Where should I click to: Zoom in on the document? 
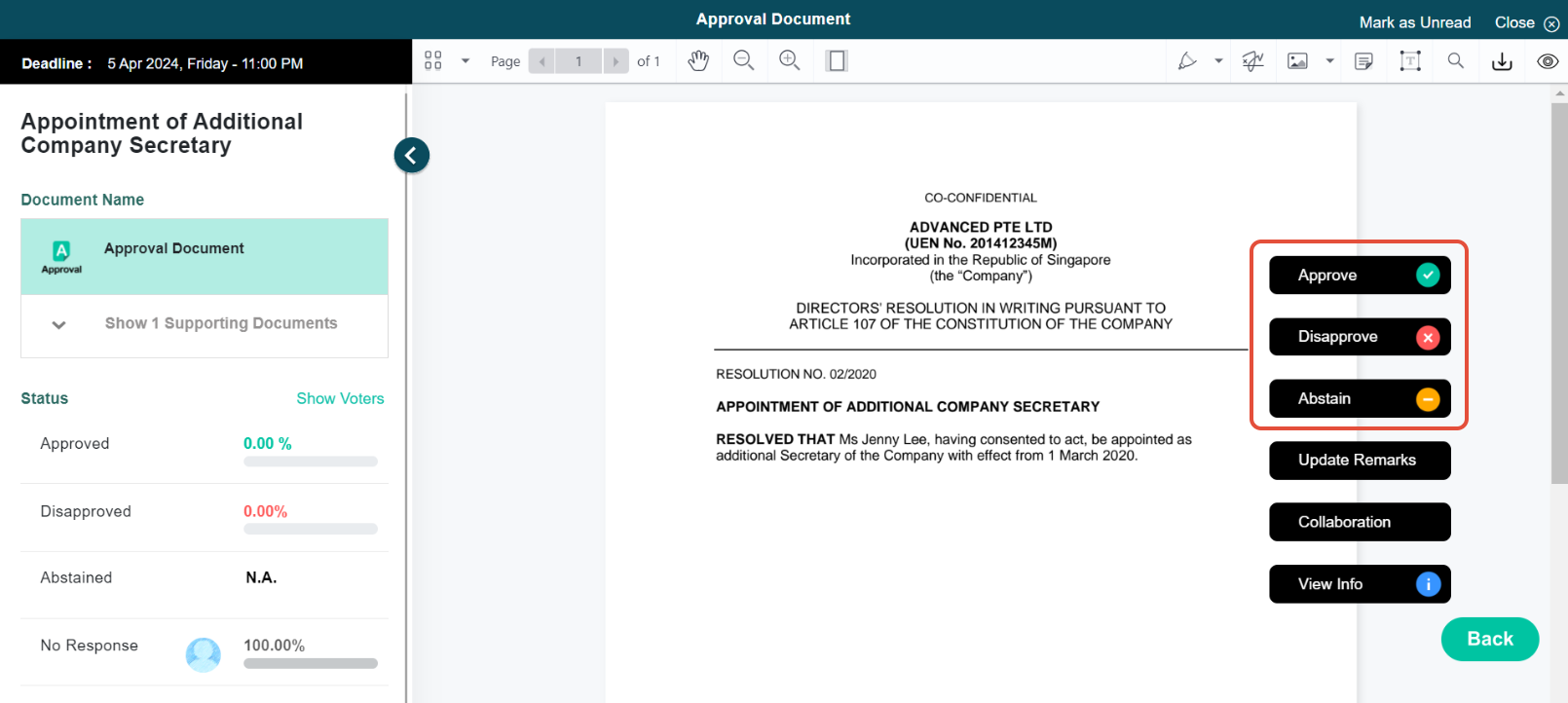(x=790, y=61)
